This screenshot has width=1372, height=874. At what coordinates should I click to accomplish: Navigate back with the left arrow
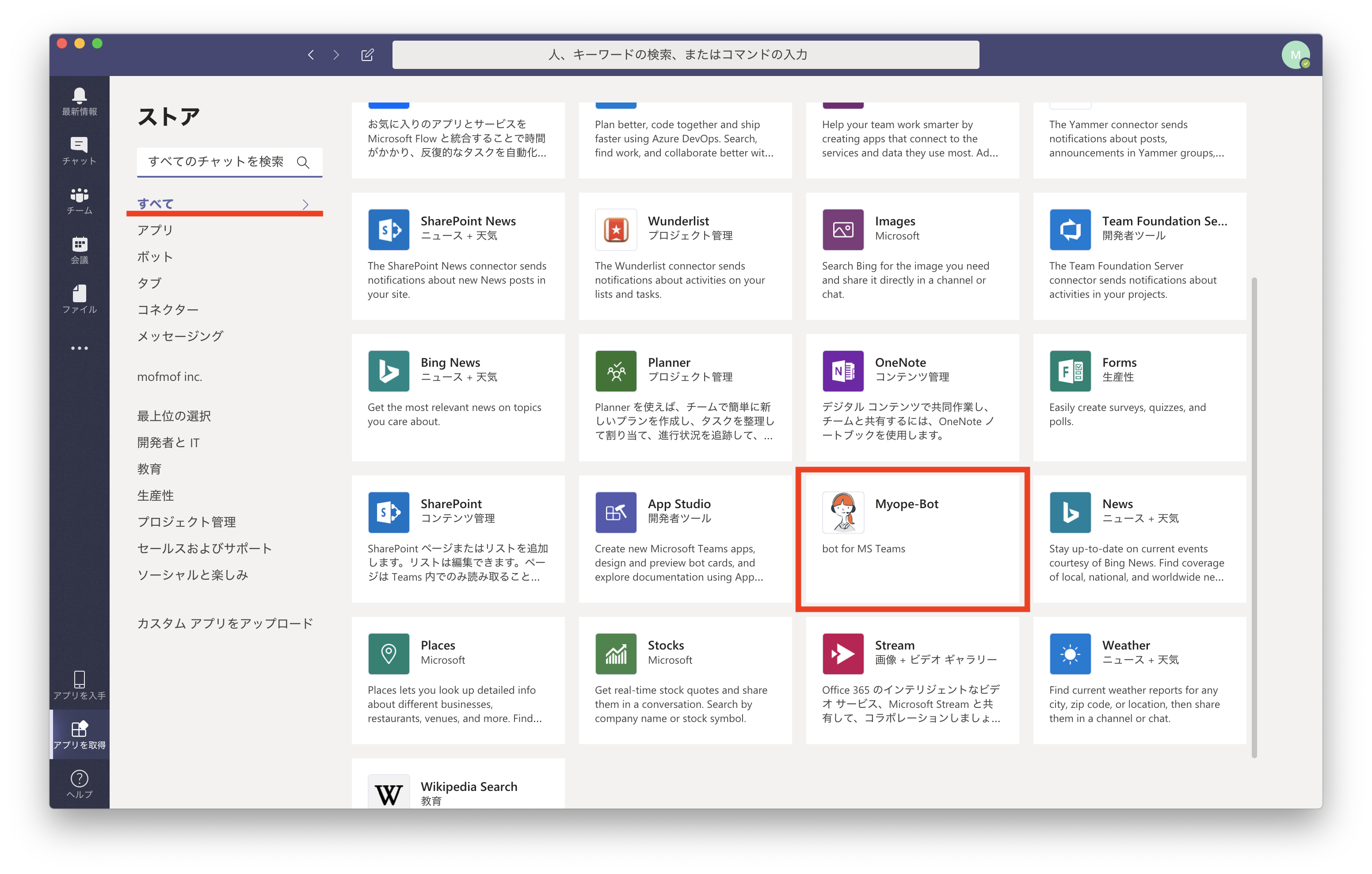tap(311, 55)
